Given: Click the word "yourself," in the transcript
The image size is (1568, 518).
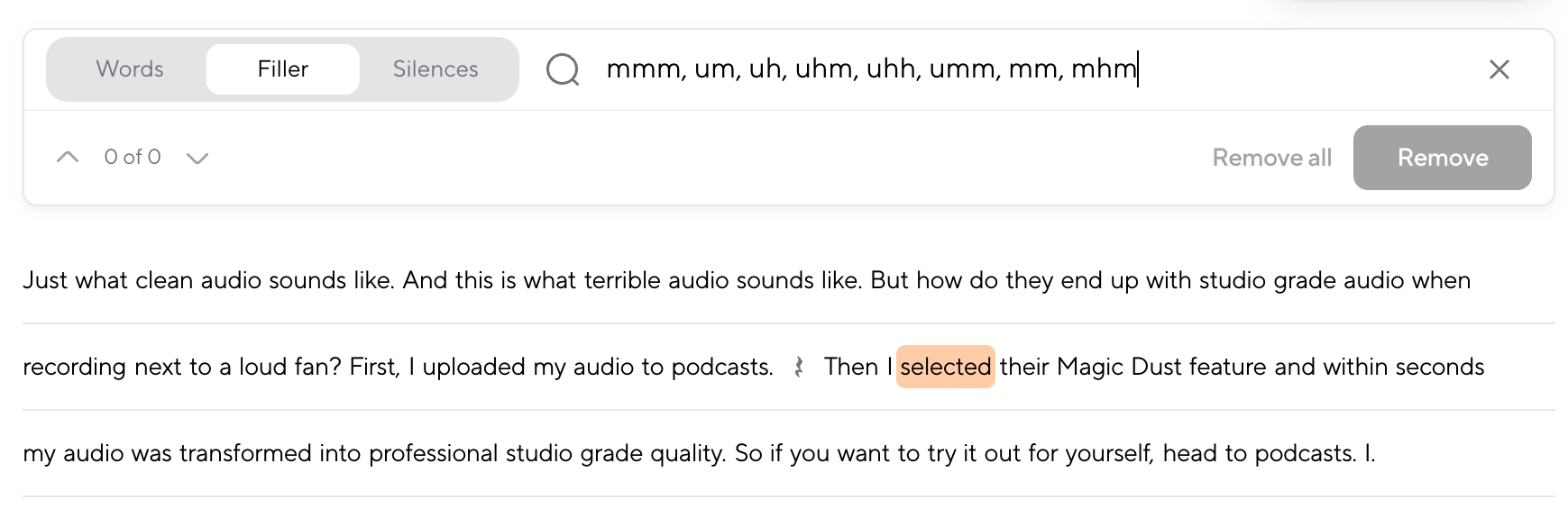Looking at the screenshot, I should pyautogui.click(x=1108, y=453).
